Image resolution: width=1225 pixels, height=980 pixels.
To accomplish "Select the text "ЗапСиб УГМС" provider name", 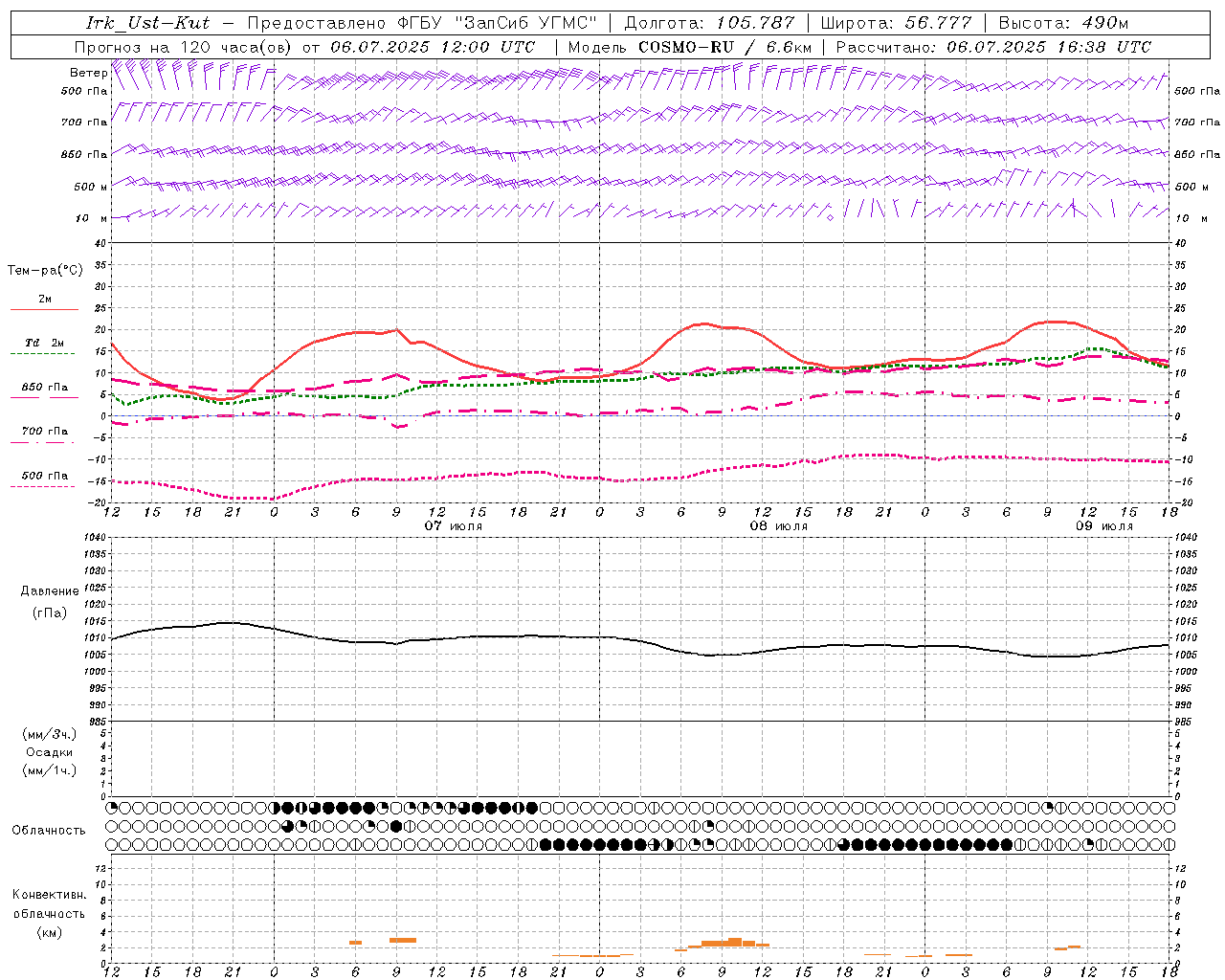I will coord(525,23).
